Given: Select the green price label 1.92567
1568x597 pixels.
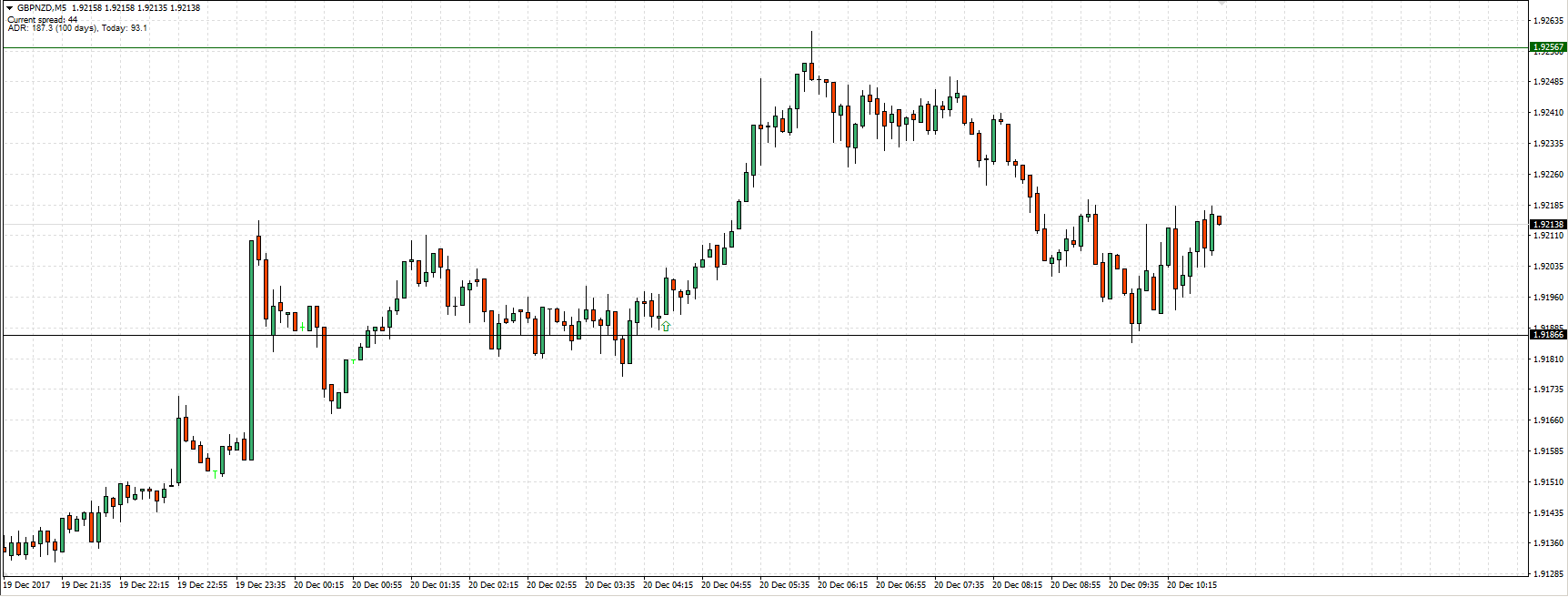Looking at the screenshot, I should (x=1548, y=46).
